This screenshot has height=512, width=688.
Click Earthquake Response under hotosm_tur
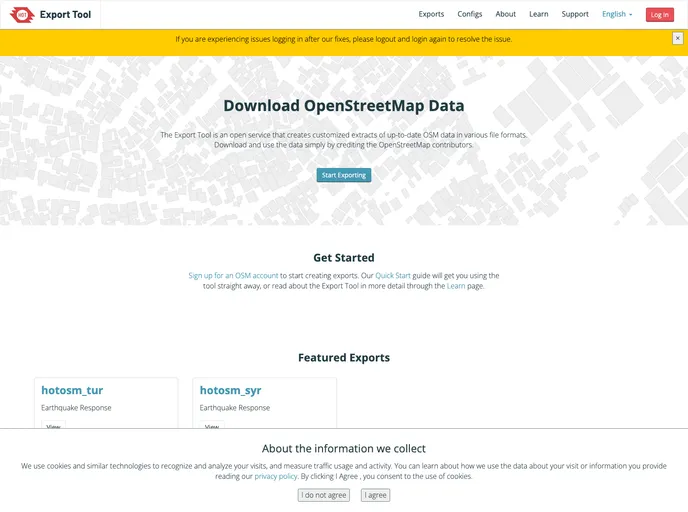pyautogui.click(x=76, y=408)
